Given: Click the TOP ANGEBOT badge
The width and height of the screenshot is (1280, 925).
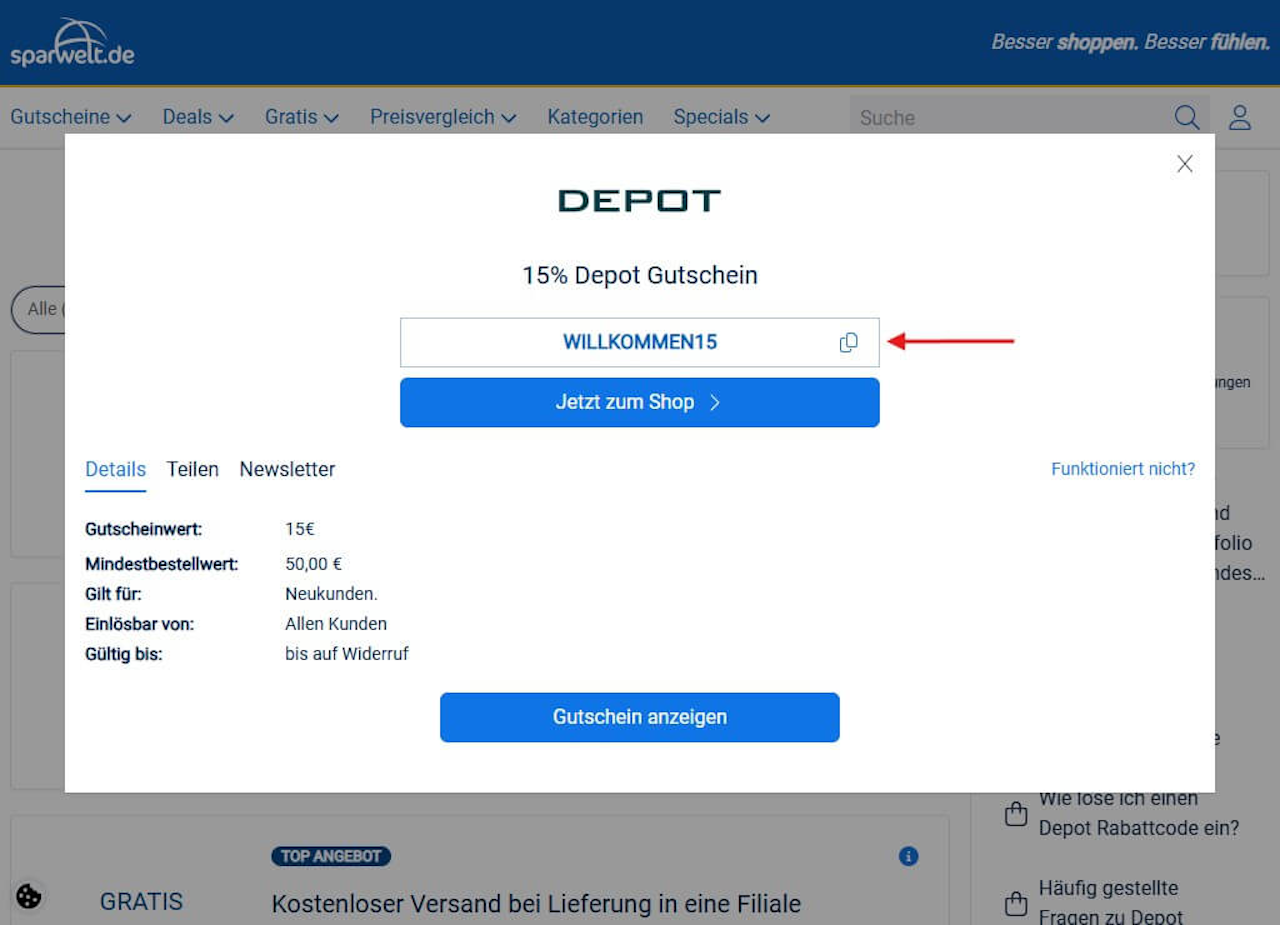Looking at the screenshot, I should coord(331,856).
